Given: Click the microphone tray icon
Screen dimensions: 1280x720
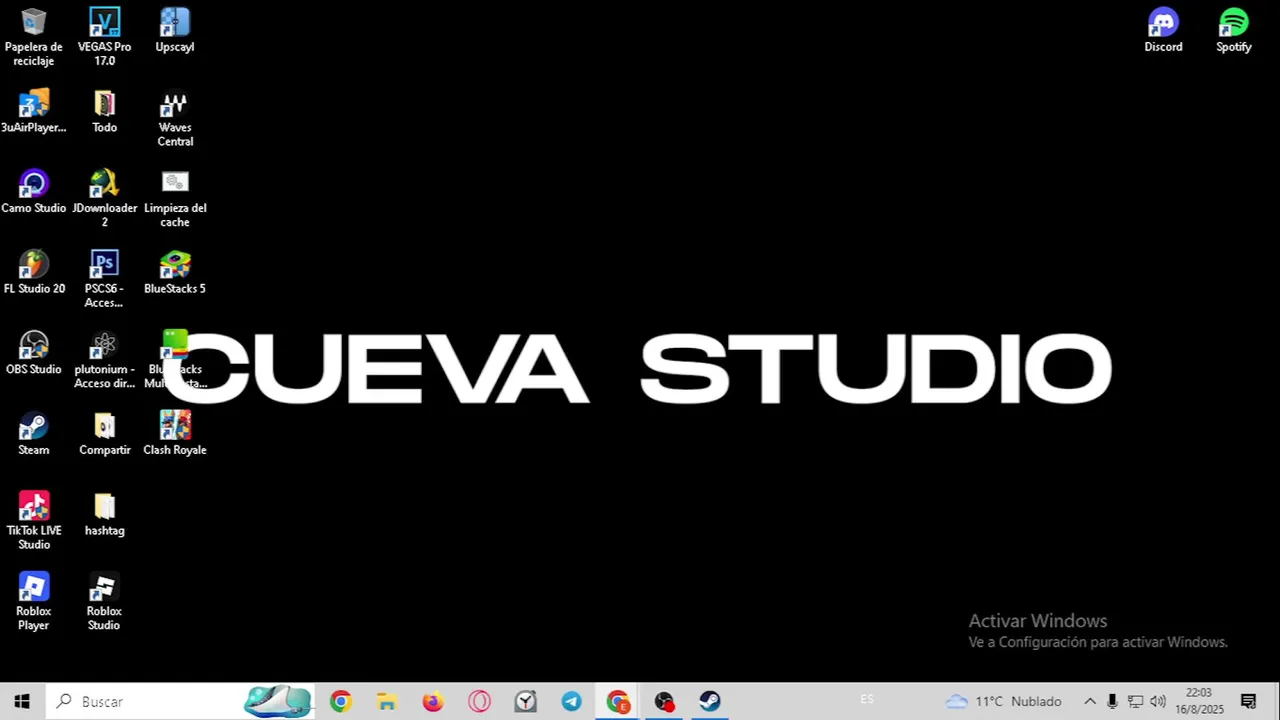Looking at the screenshot, I should (x=1112, y=701).
